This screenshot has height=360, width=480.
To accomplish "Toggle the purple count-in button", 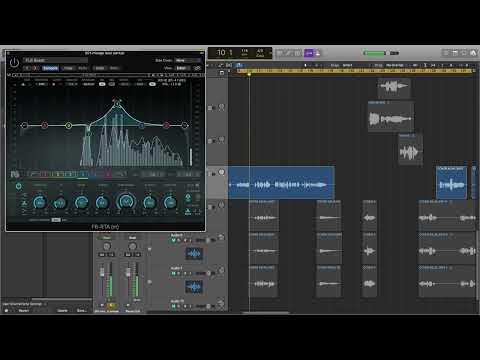I will (x=309, y=53).
